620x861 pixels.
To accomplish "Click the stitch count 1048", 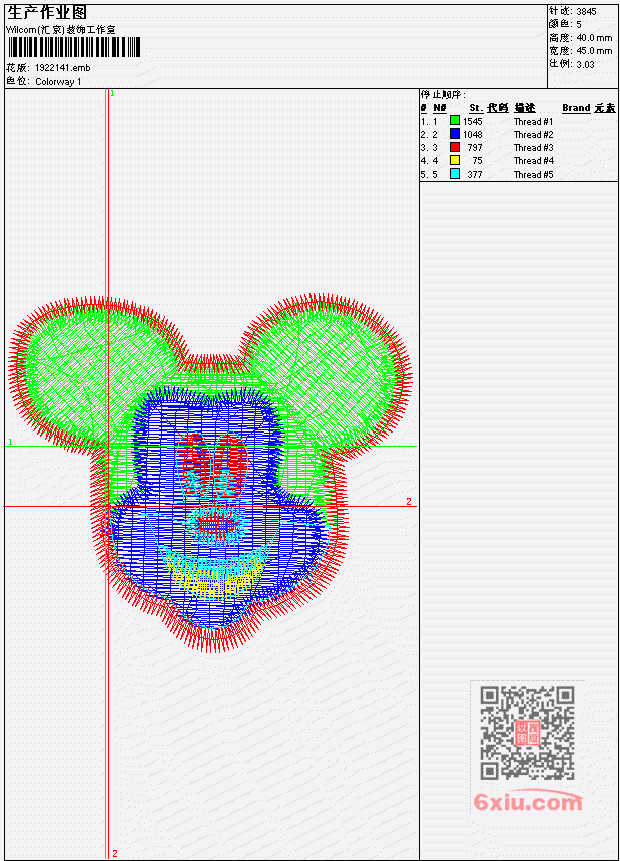I will 472,135.
